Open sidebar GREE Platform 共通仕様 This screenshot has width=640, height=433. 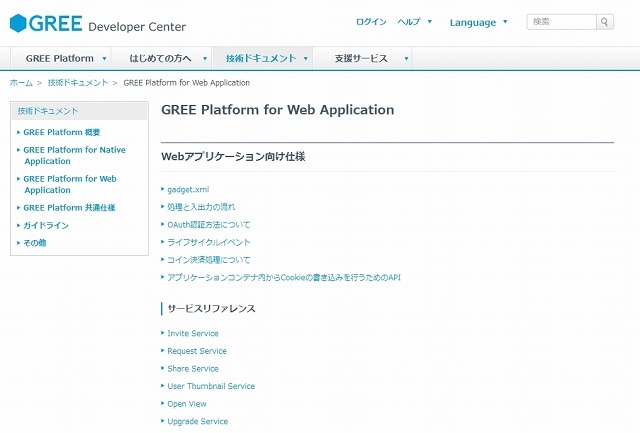point(69,208)
